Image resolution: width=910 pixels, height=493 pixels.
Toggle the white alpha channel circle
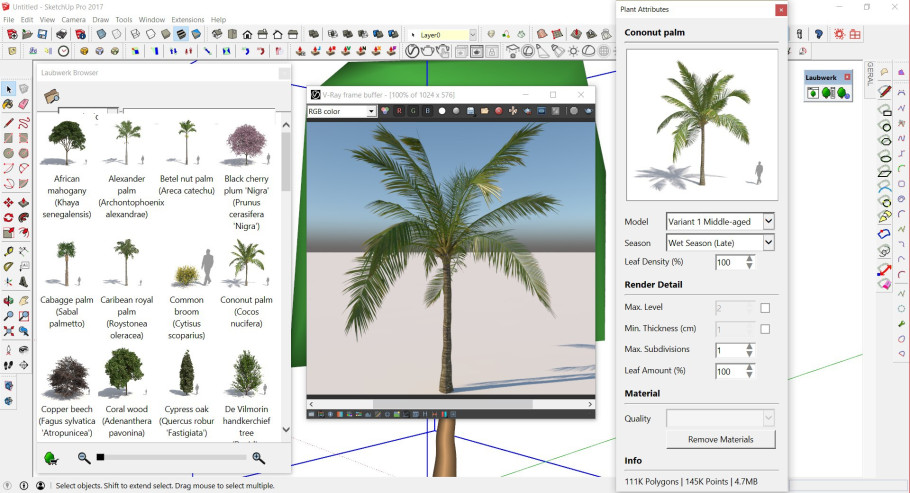[442, 111]
